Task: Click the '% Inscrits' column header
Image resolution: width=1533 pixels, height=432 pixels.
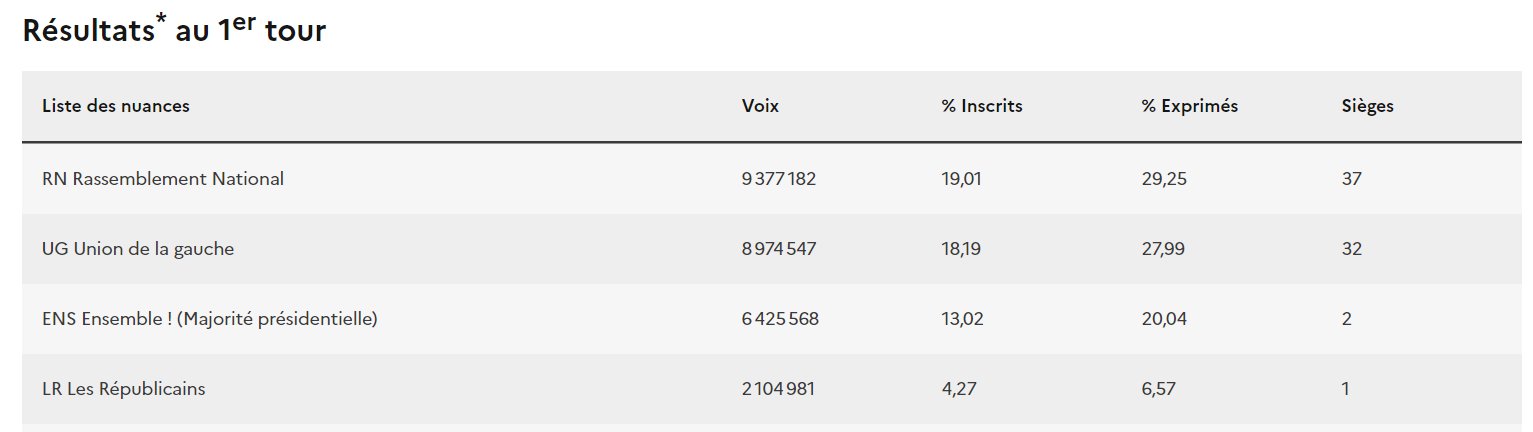Action: pyautogui.click(x=982, y=106)
